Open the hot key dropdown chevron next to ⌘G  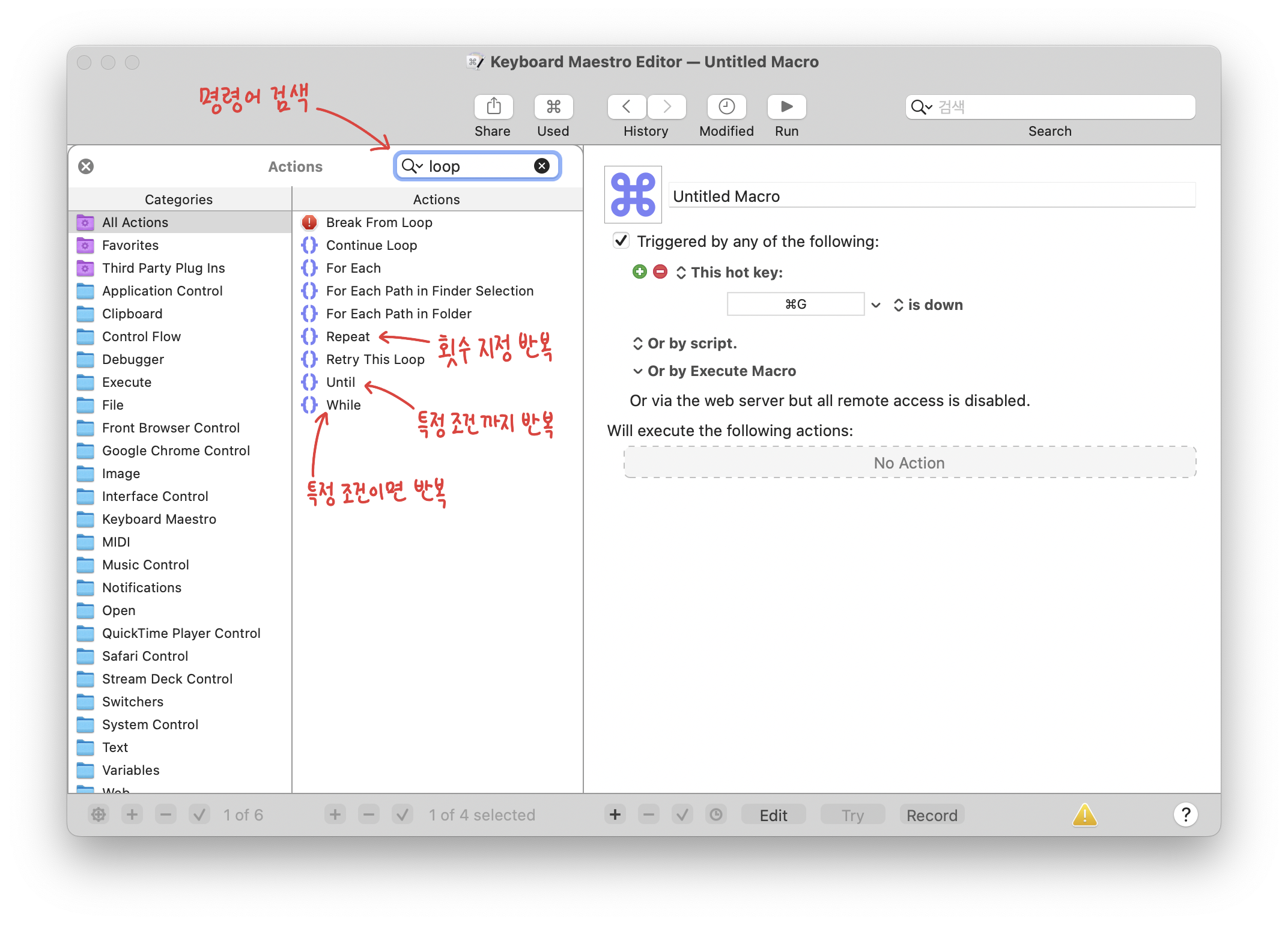(x=876, y=305)
